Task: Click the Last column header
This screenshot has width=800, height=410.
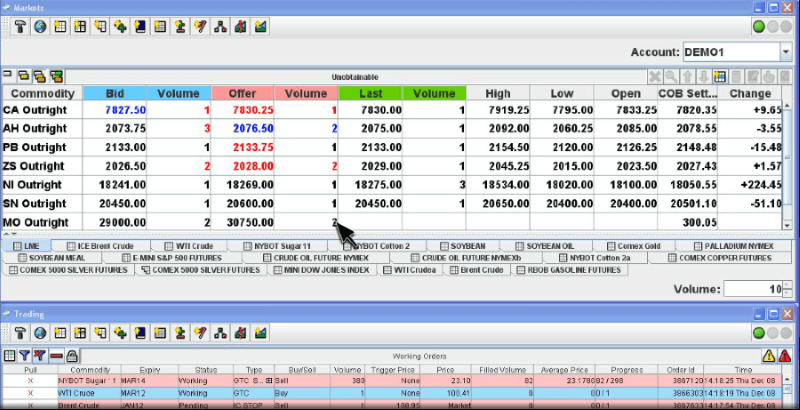Action: pyautogui.click(x=370, y=93)
